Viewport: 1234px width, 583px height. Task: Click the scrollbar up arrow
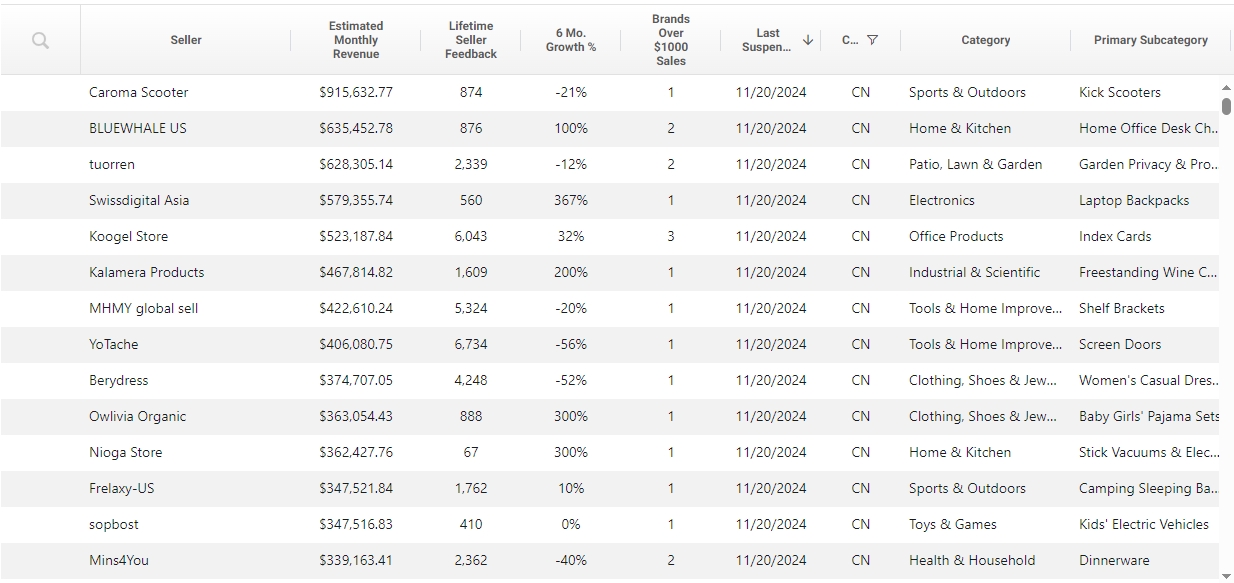(1226, 88)
